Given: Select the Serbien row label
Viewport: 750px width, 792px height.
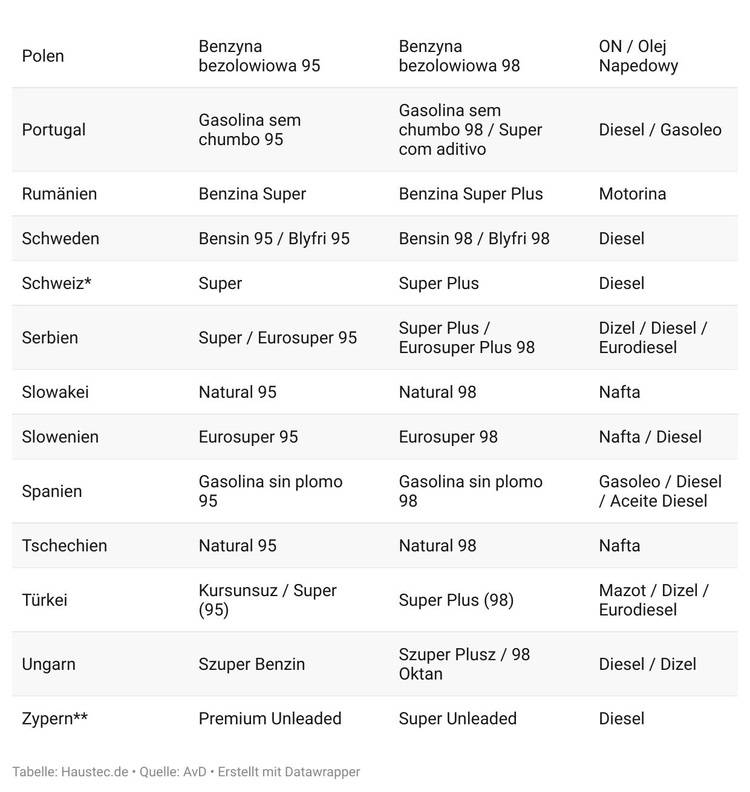Looking at the screenshot, I should click(x=50, y=338).
